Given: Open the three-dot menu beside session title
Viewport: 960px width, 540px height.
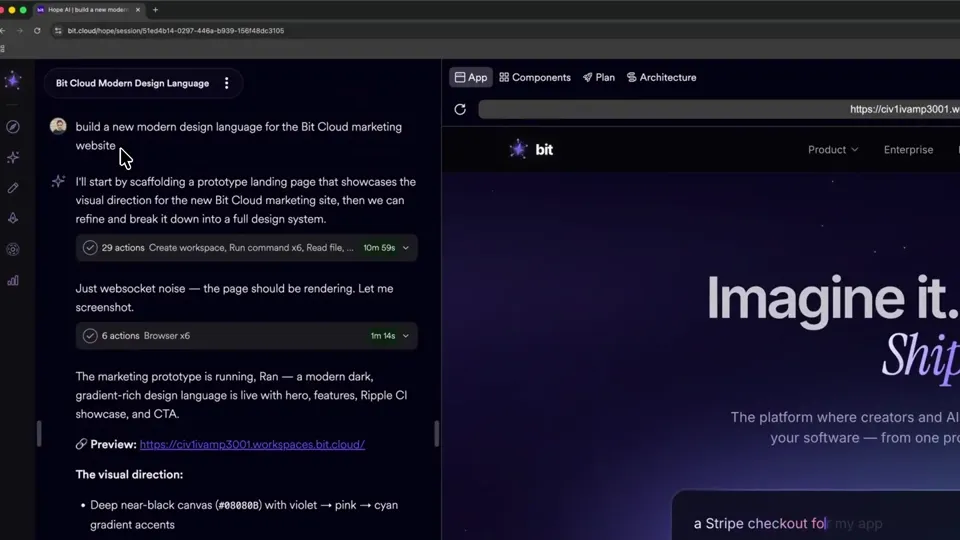Looking at the screenshot, I should click(227, 83).
